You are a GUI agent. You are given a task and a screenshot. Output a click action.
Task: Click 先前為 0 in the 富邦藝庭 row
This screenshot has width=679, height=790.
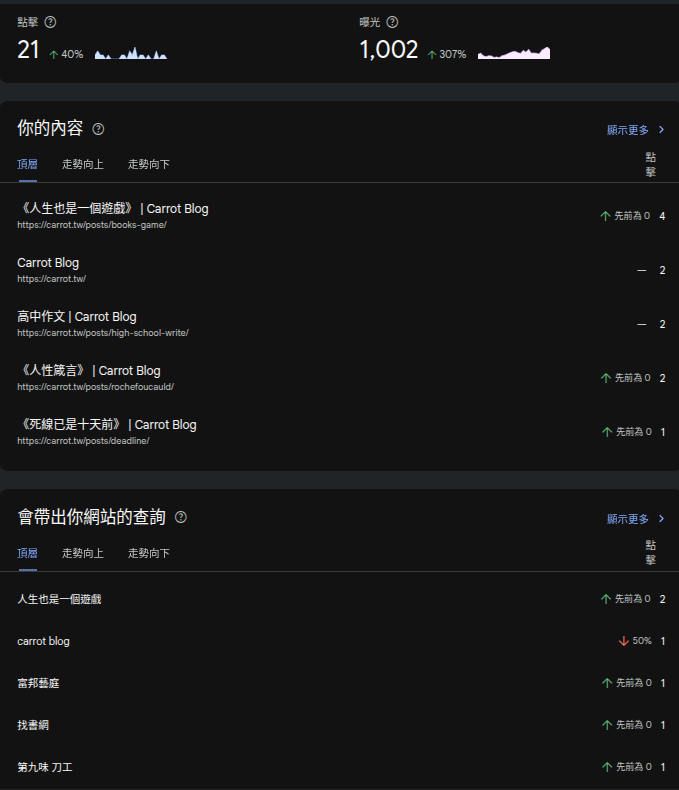[634, 683]
